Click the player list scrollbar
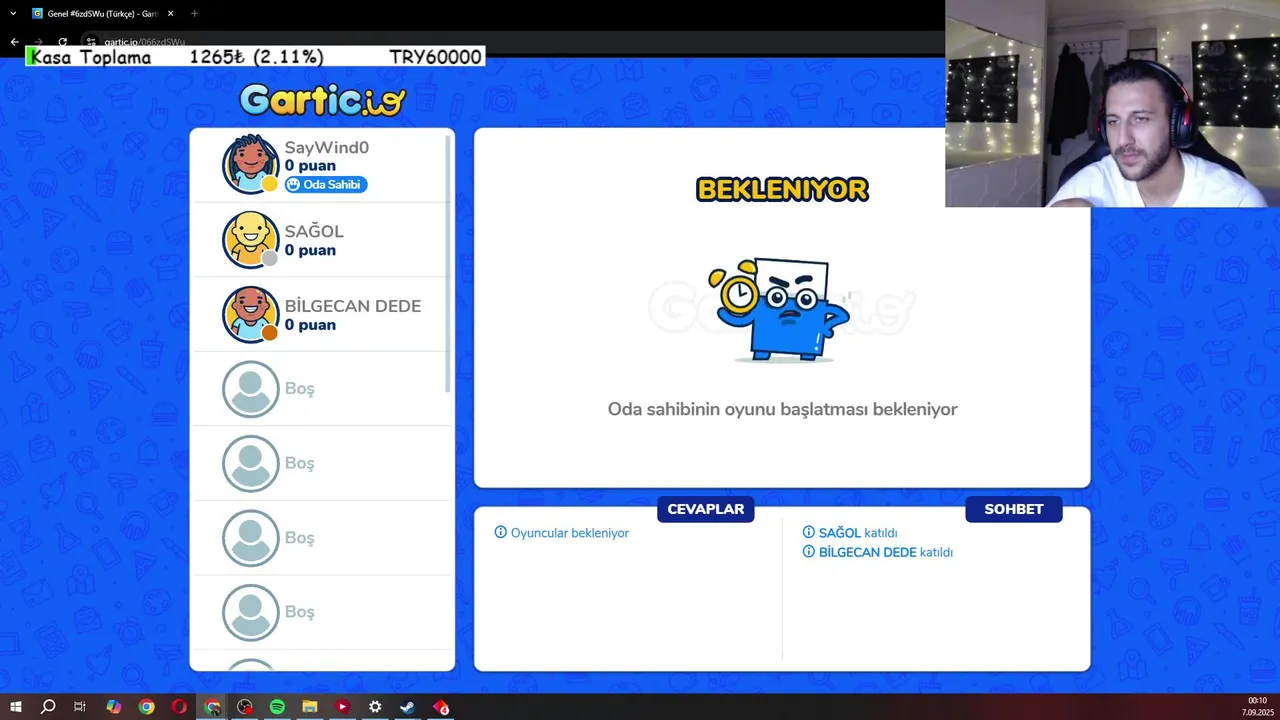Image resolution: width=1280 pixels, height=720 pixels. click(x=448, y=263)
